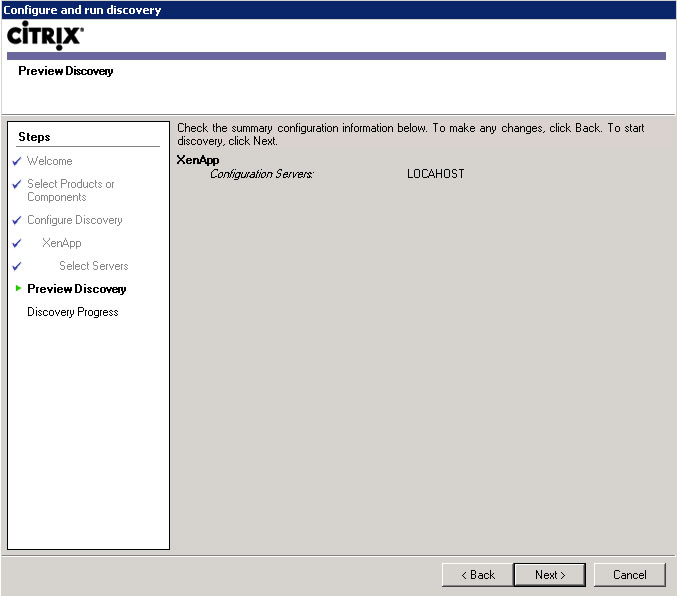Select the Select Servers step
677x596 pixels.
[x=94, y=266]
